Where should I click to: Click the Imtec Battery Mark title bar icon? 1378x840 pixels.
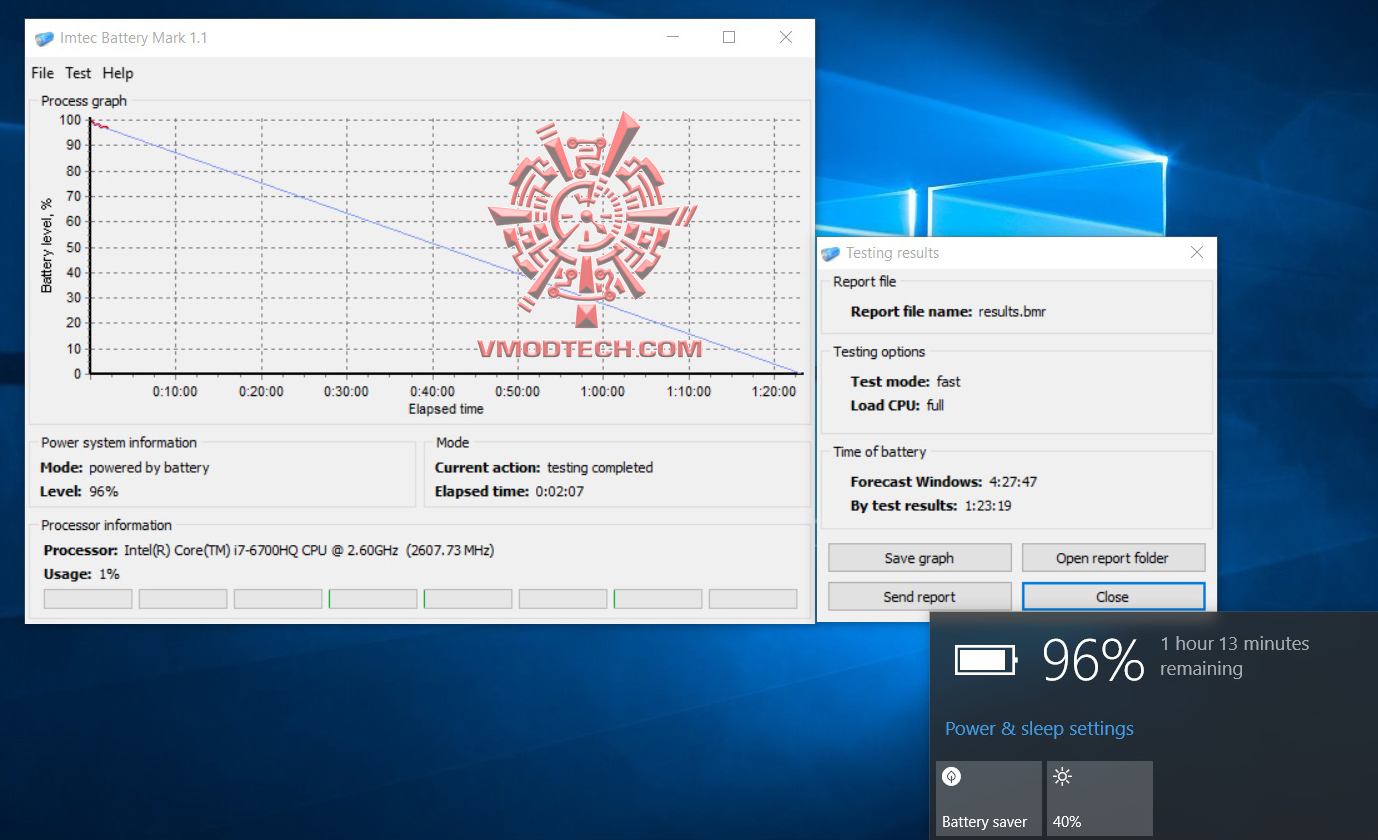coord(44,37)
